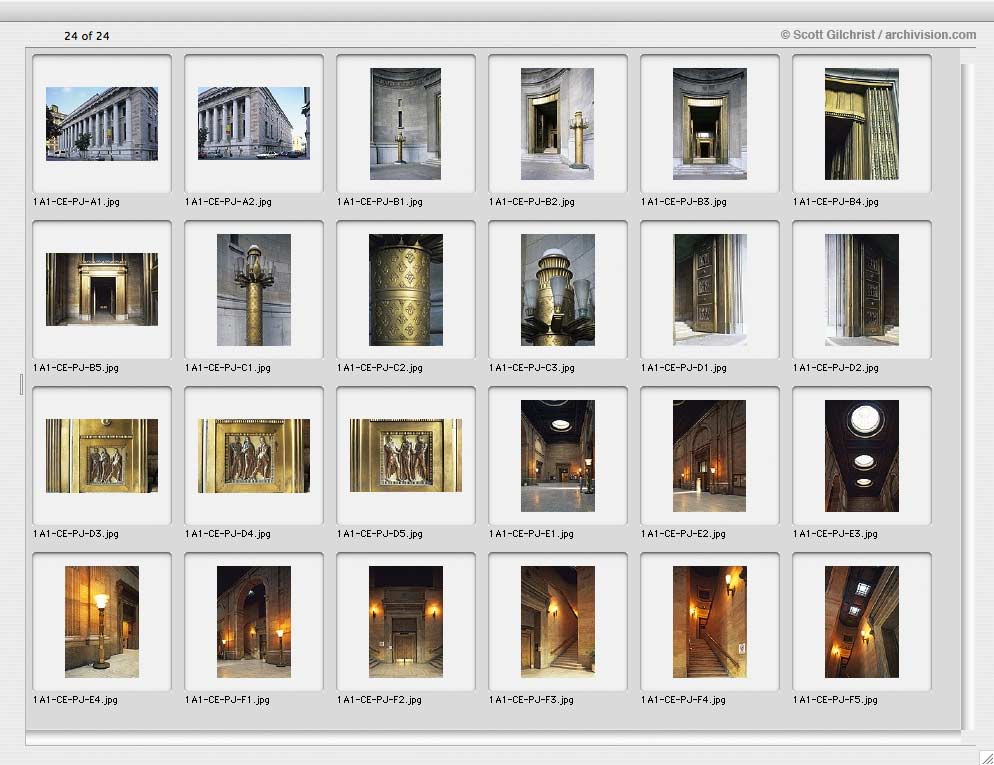
Task: Click filename label 1A1-CE-PJ-E3.jpg
Action: pyautogui.click(x=836, y=534)
